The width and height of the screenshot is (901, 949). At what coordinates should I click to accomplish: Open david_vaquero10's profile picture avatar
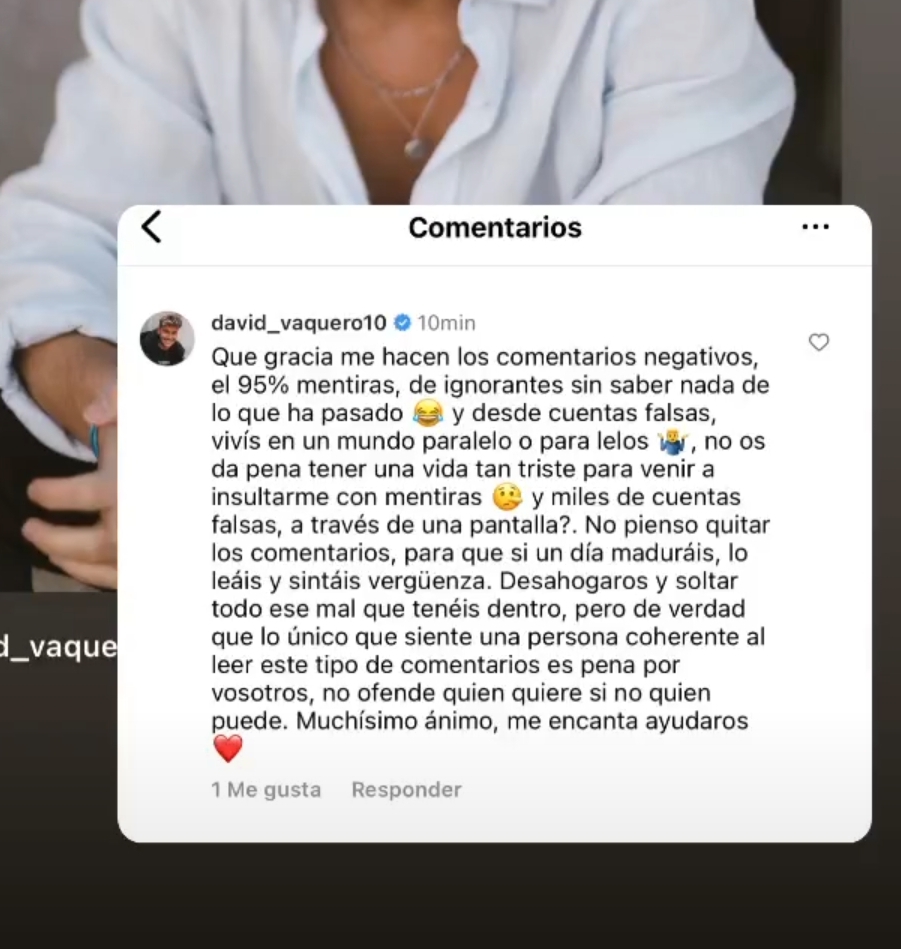pyautogui.click(x=167, y=339)
